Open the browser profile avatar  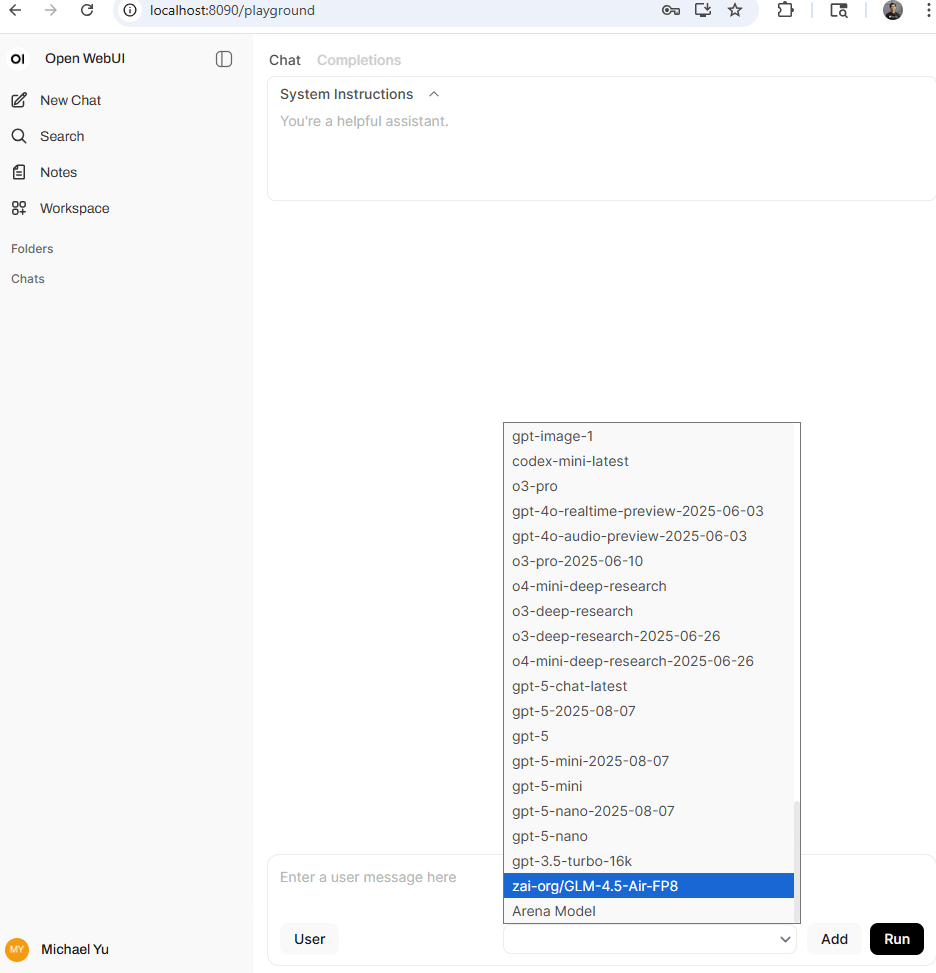893,10
